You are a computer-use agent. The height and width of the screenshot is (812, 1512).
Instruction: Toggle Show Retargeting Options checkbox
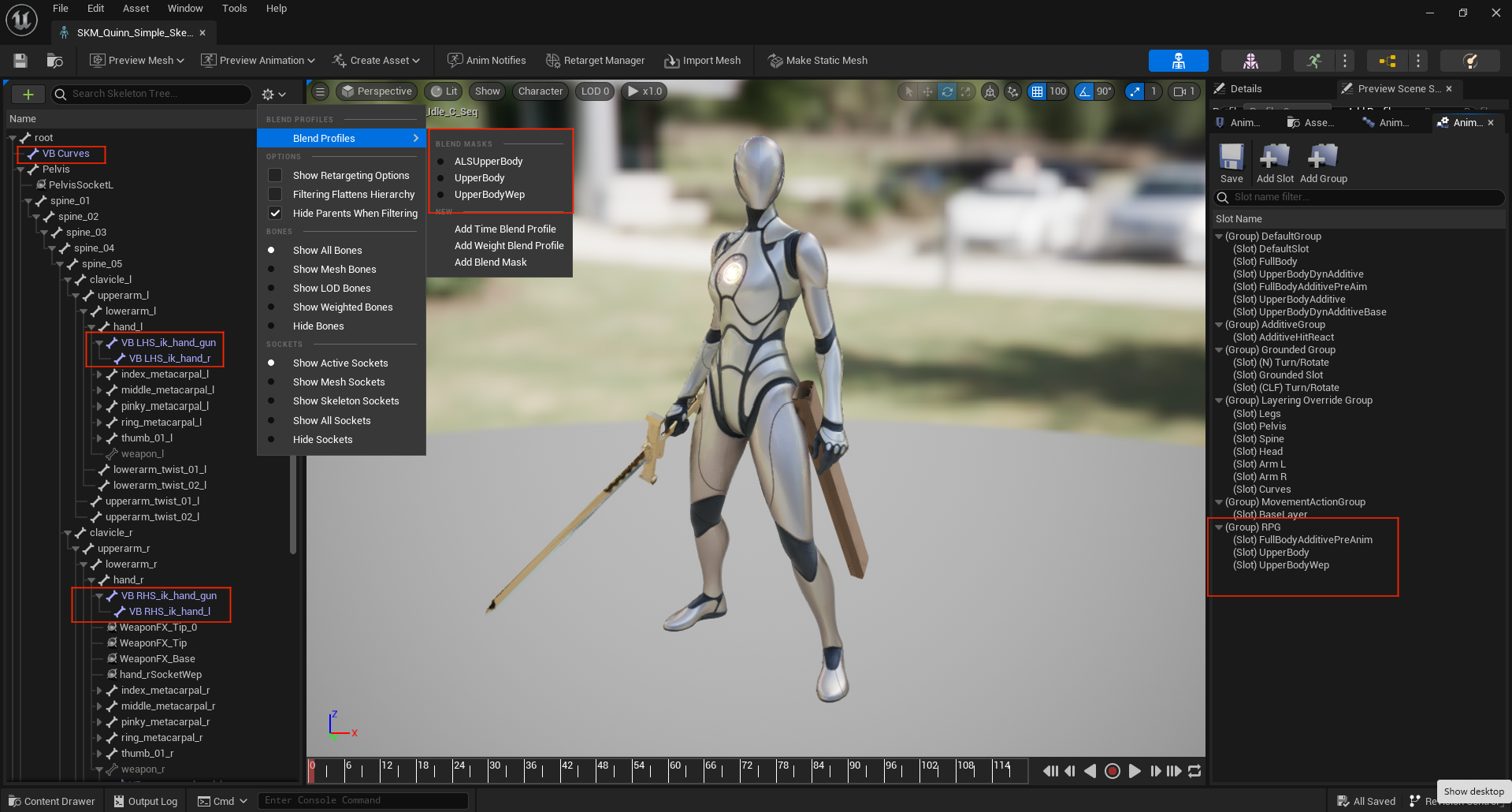click(x=275, y=175)
